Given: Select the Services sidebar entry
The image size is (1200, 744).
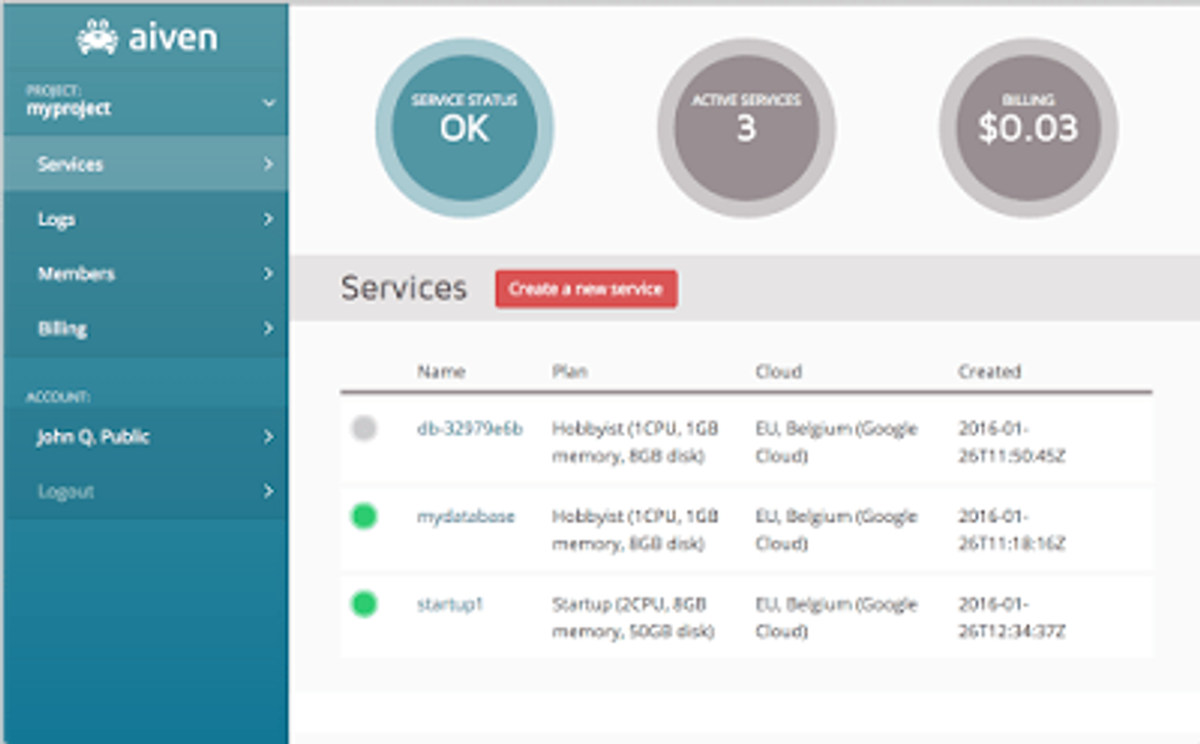Looking at the screenshot, I should (x=144, y=163).
